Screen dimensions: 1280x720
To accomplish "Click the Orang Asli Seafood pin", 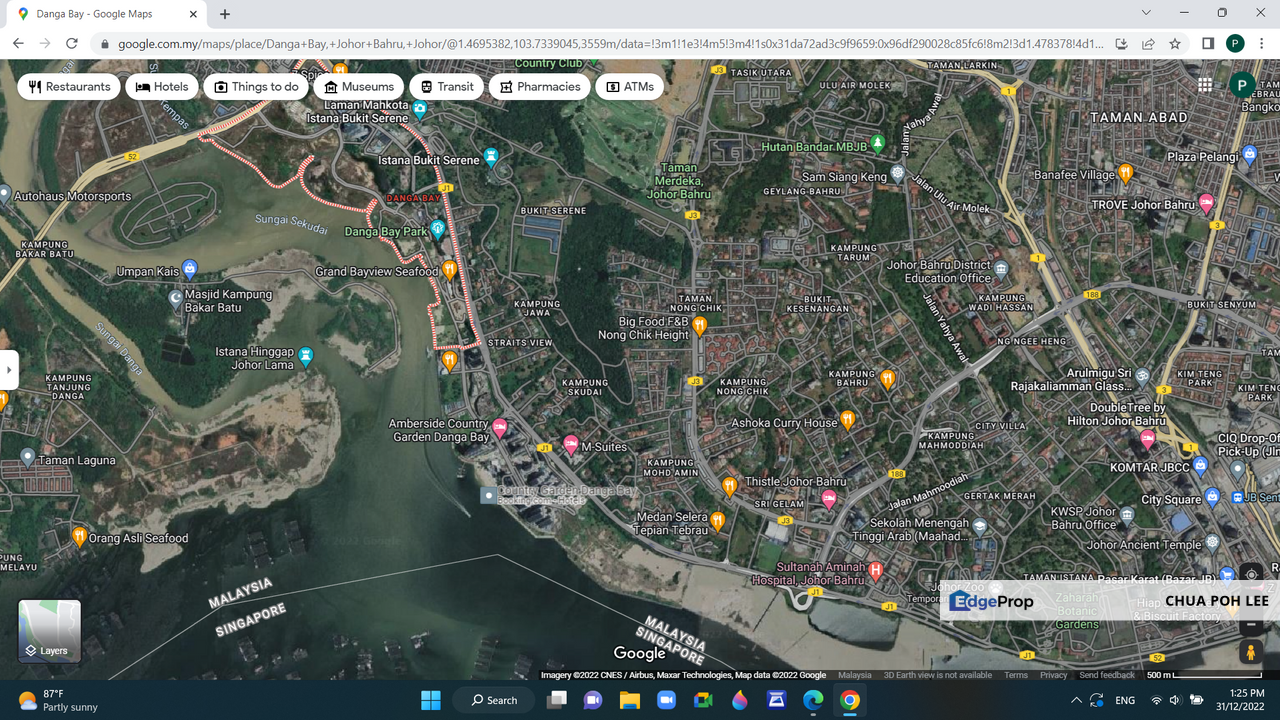I will click(79, 537).
